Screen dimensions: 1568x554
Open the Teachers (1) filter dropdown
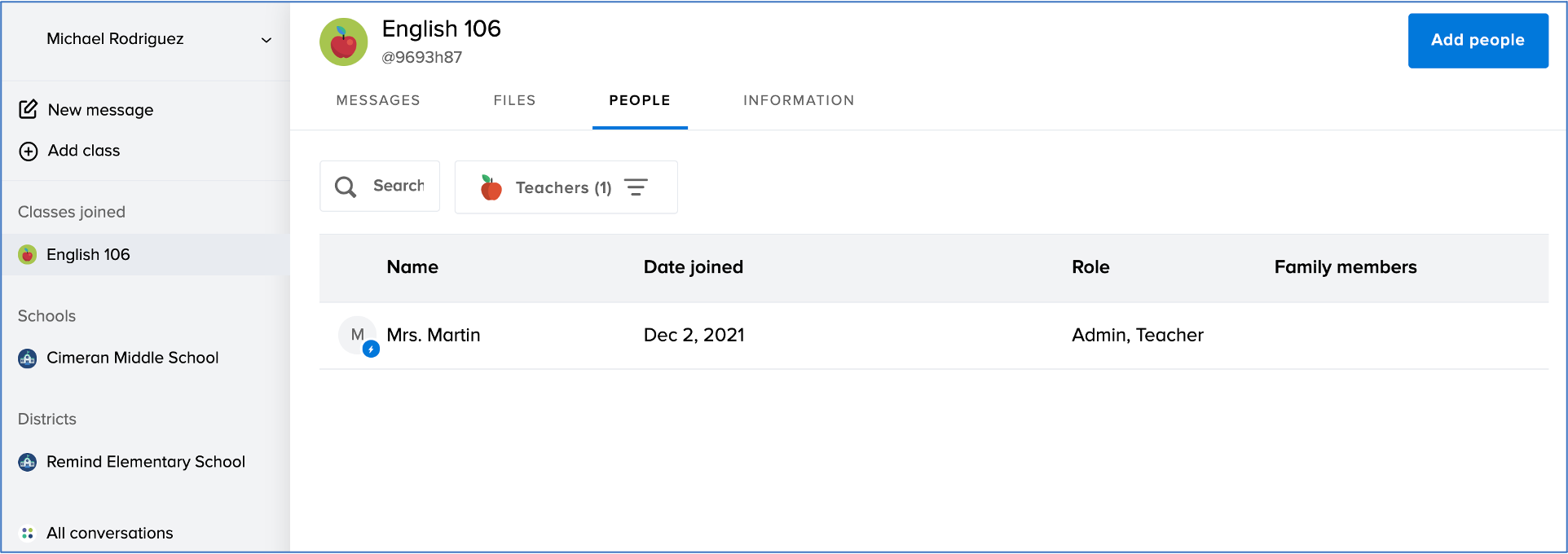(563, 187)
